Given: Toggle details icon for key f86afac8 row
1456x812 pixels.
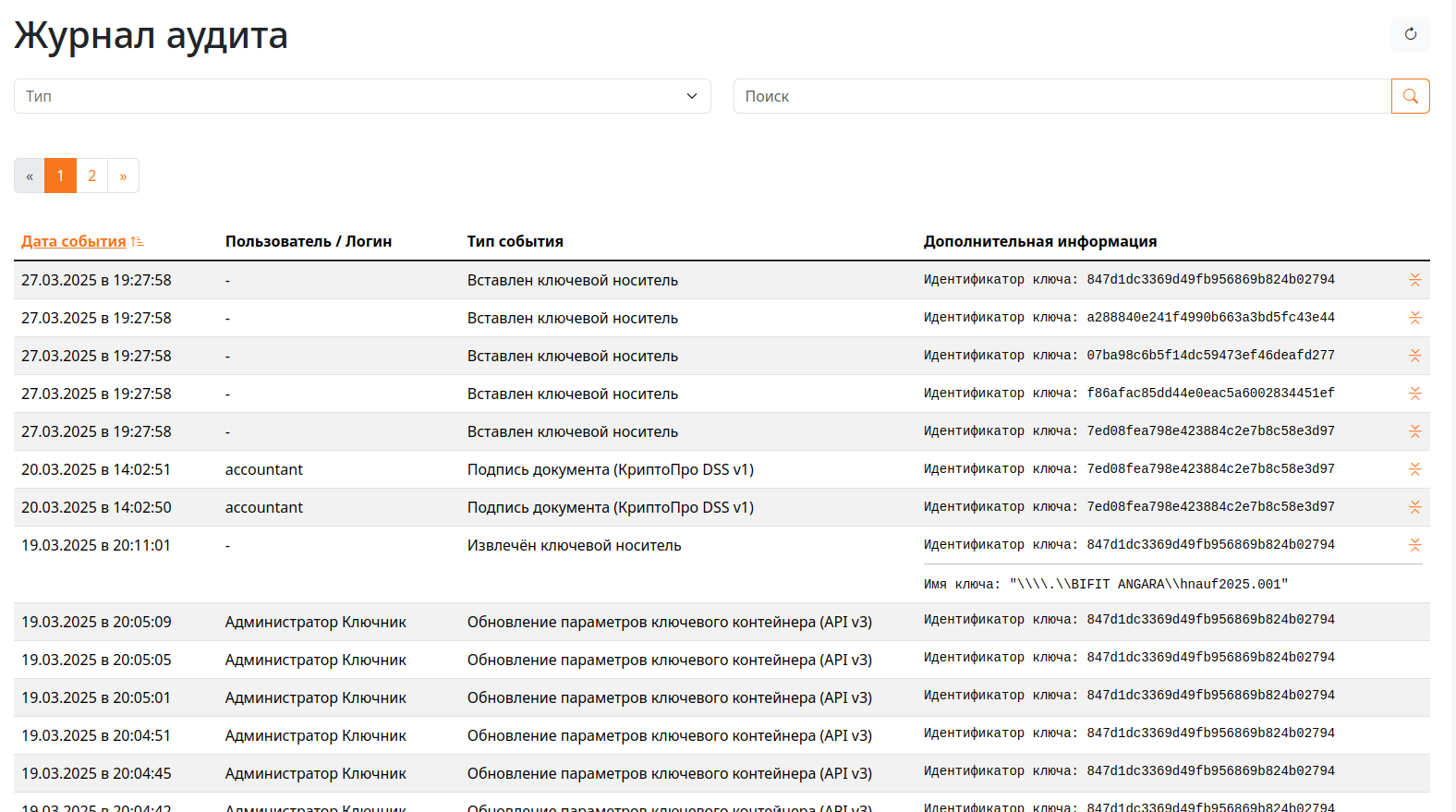Looking at the screenshot, I should (1414, 394).
